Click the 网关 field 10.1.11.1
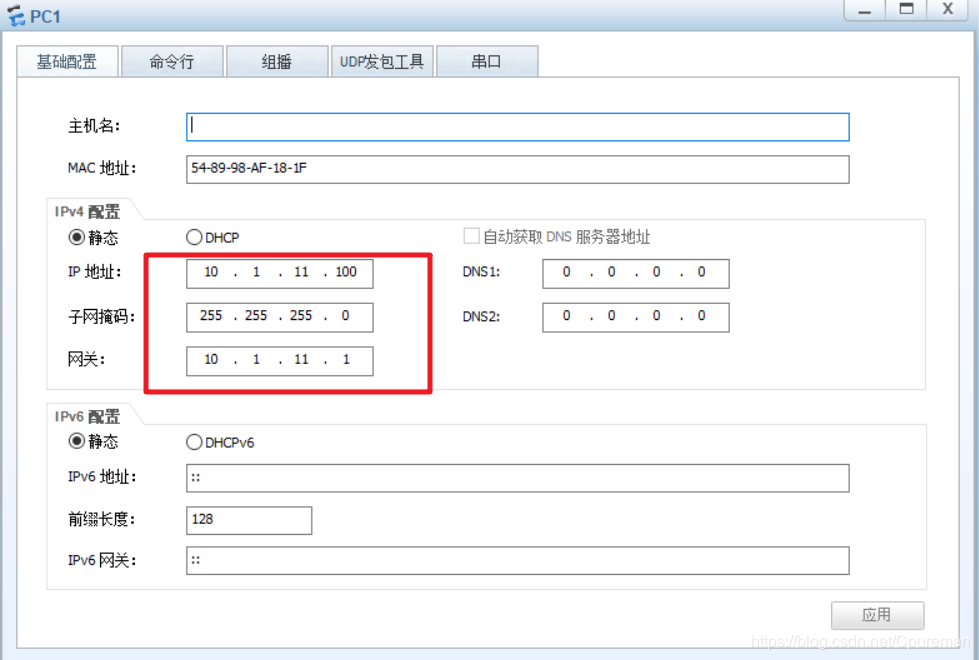The image size is (979, 660). (x=280, y=361)
